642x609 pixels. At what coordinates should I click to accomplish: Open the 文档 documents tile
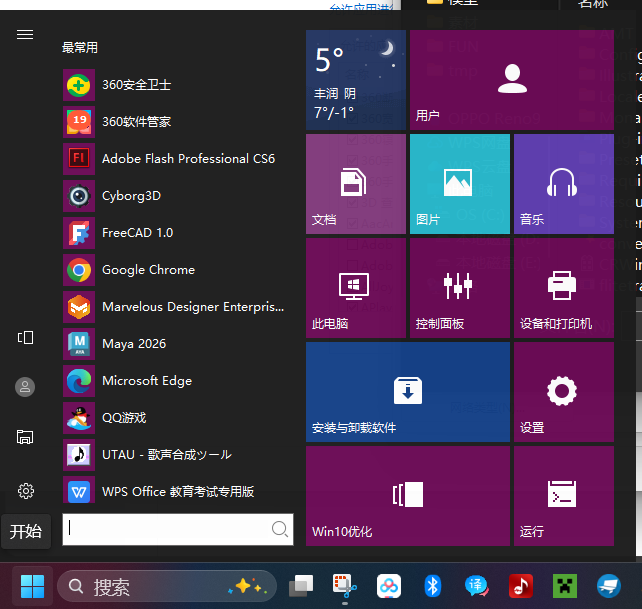tap(356, 184)
